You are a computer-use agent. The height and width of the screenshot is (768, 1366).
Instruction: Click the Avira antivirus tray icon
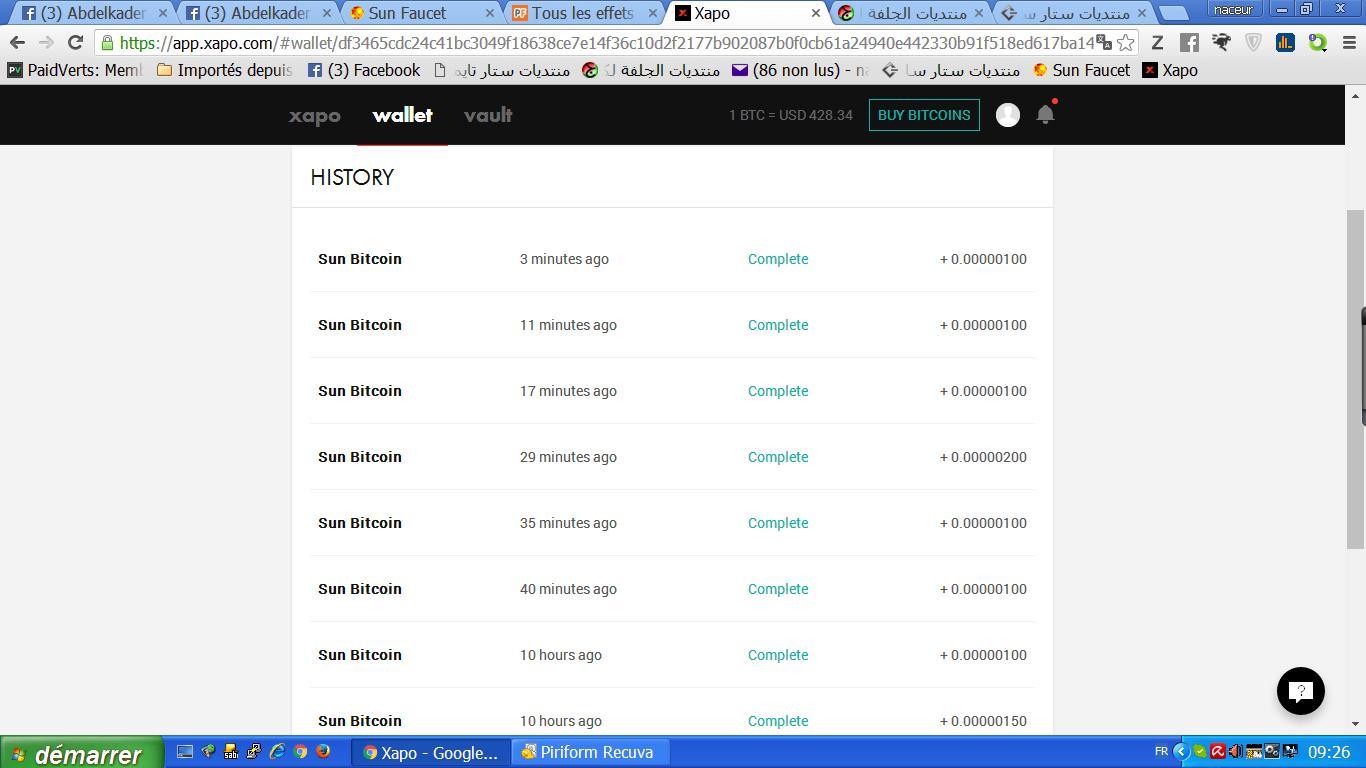tap(1217, 752)
